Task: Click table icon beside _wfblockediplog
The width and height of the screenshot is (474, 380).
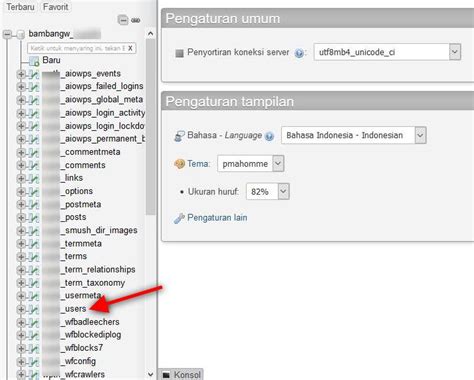Action: click(x=33, y=336)
